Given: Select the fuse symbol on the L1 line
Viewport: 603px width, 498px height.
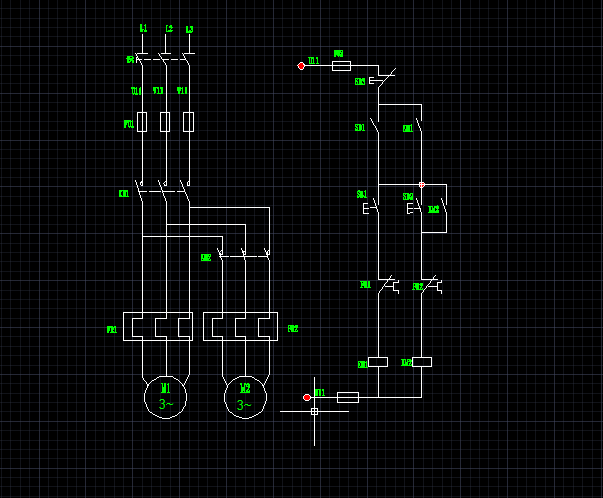Looking at the screenshot, I should coord(142,122).
